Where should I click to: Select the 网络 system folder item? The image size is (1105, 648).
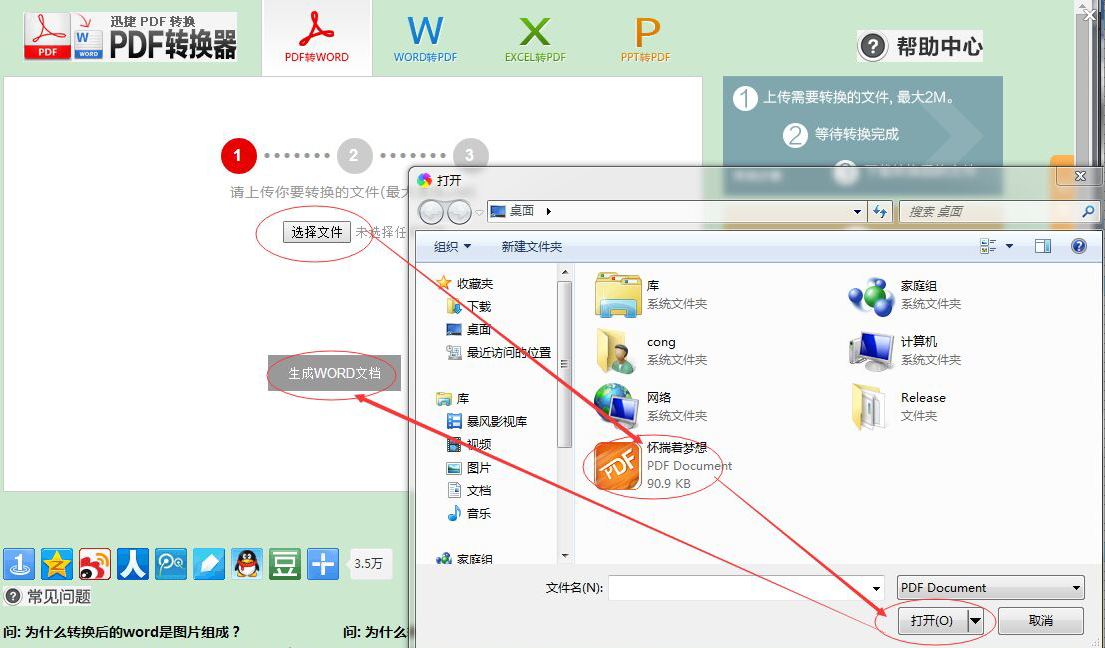(652, 406)
